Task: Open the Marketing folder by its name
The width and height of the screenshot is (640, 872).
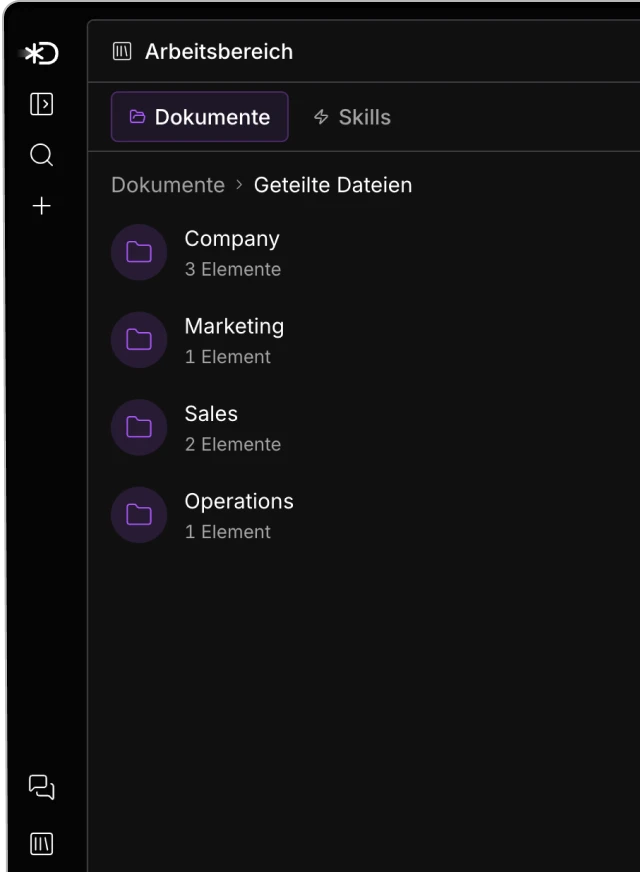Action: point(234,326)
